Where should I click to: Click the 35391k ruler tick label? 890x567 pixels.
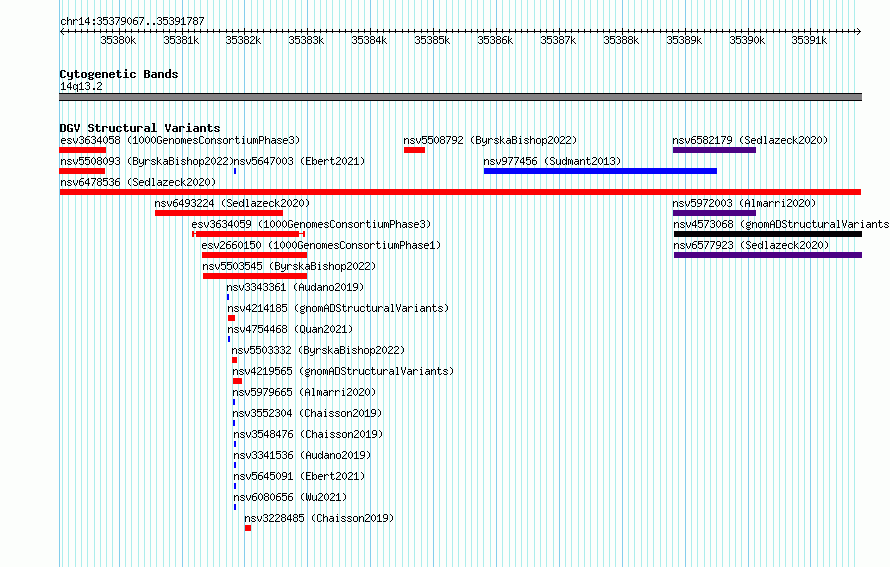[x=809, y=40]
